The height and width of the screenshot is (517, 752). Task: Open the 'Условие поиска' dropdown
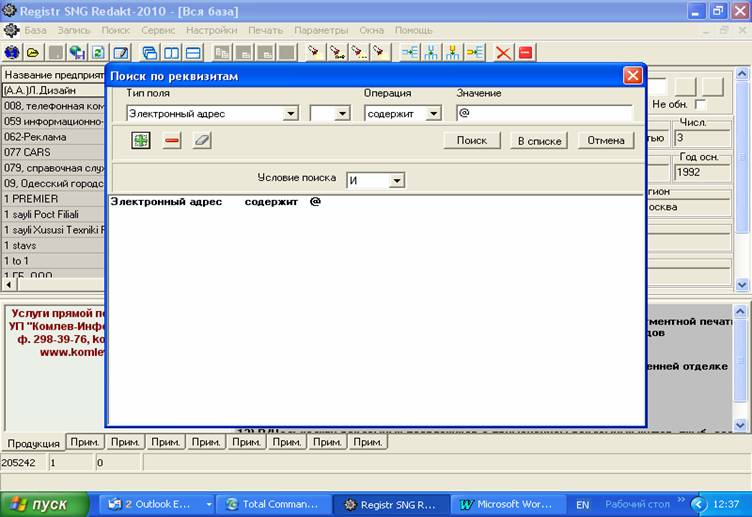coord(397,181)
